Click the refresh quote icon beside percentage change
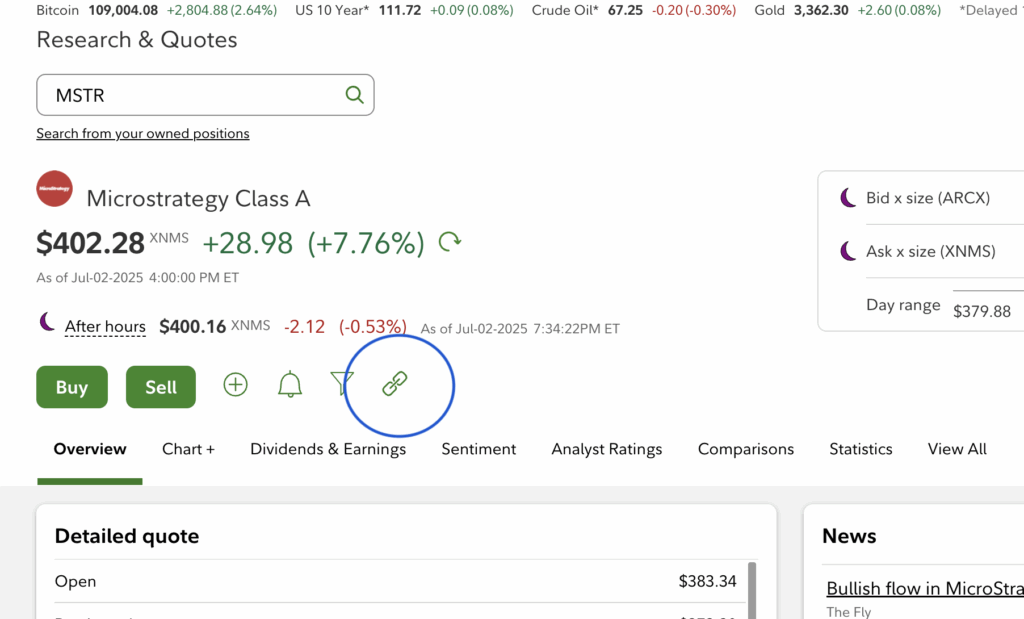This screenshot has width=1024, height=619. click(x=450, y=242)
